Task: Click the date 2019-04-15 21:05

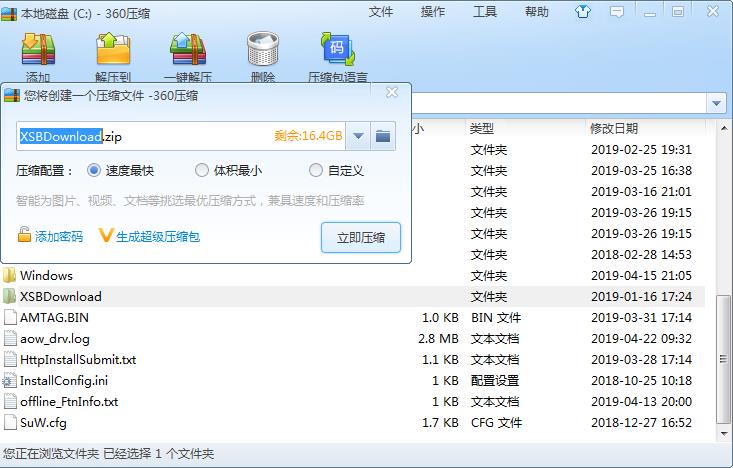Action: pyautogui.click(x=641, y=275)
